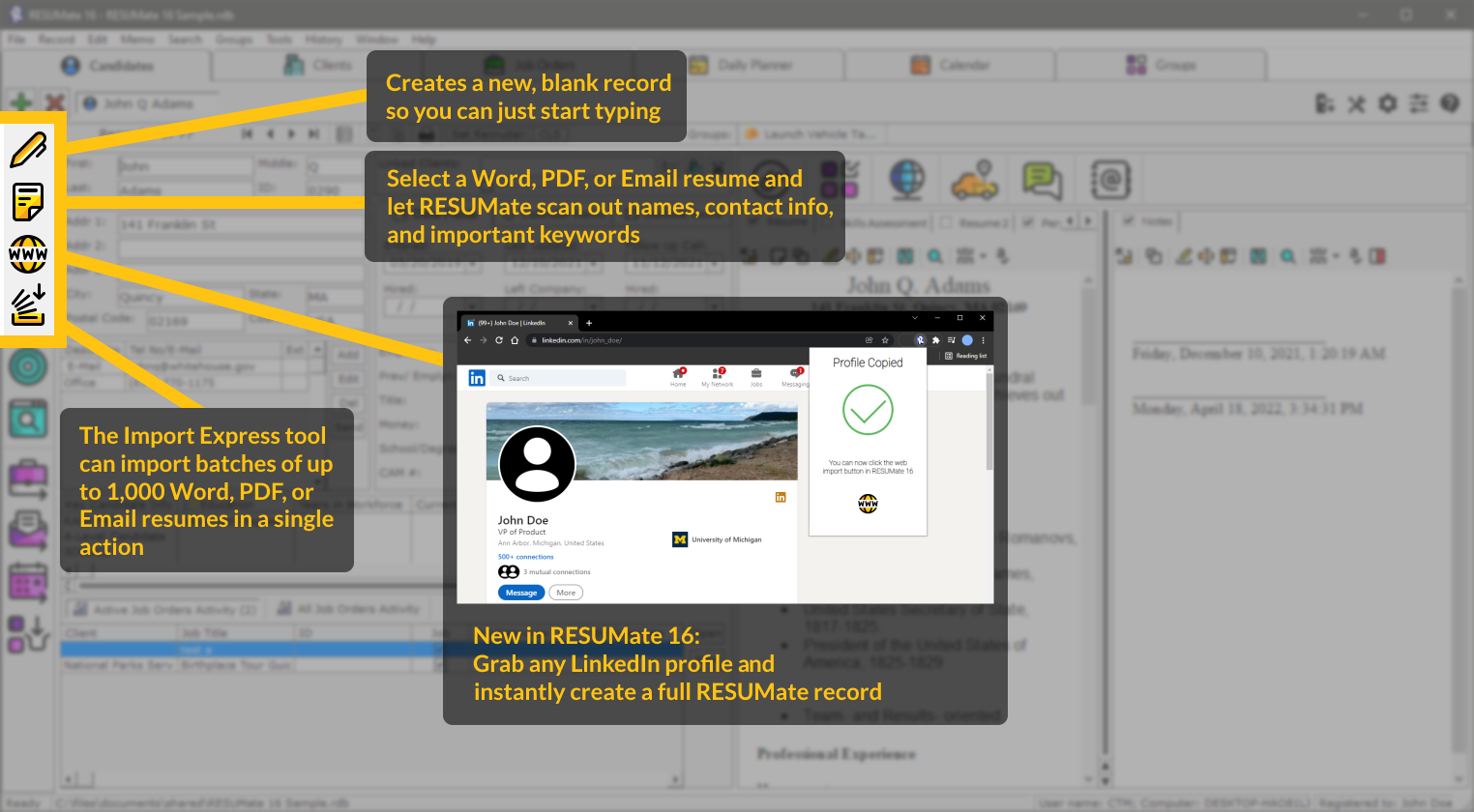The width and height of the screenshot is (1474, 812).
Task: Go to next record arrow
Action: coord(291,133)
